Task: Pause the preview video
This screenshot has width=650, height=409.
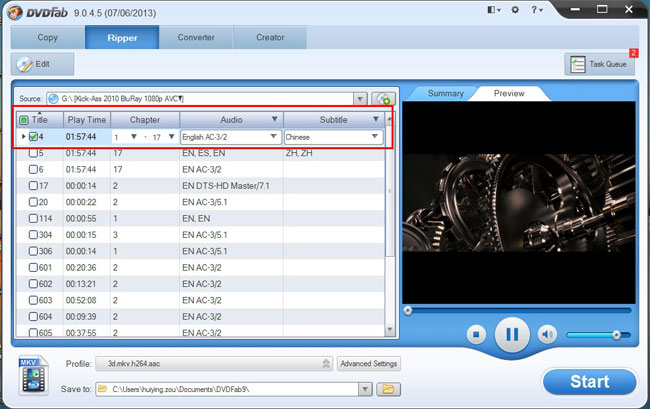Action: coord(512,334)
